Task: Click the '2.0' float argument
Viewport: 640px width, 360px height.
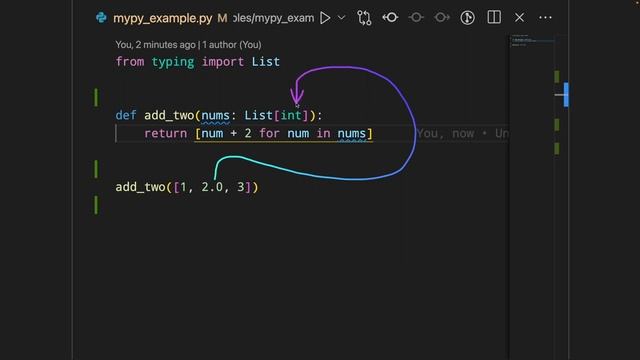Action: tap(212, 187)
